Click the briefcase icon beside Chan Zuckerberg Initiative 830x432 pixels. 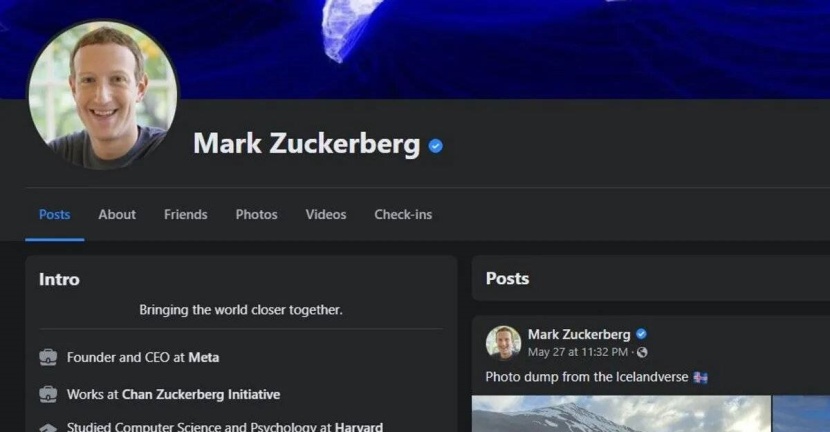coord(48,394)
